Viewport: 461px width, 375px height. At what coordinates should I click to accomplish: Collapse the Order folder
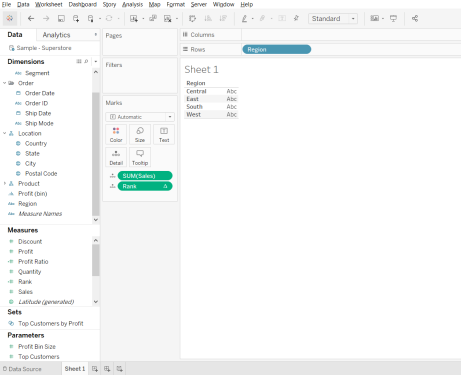click(x=4, y=83)
